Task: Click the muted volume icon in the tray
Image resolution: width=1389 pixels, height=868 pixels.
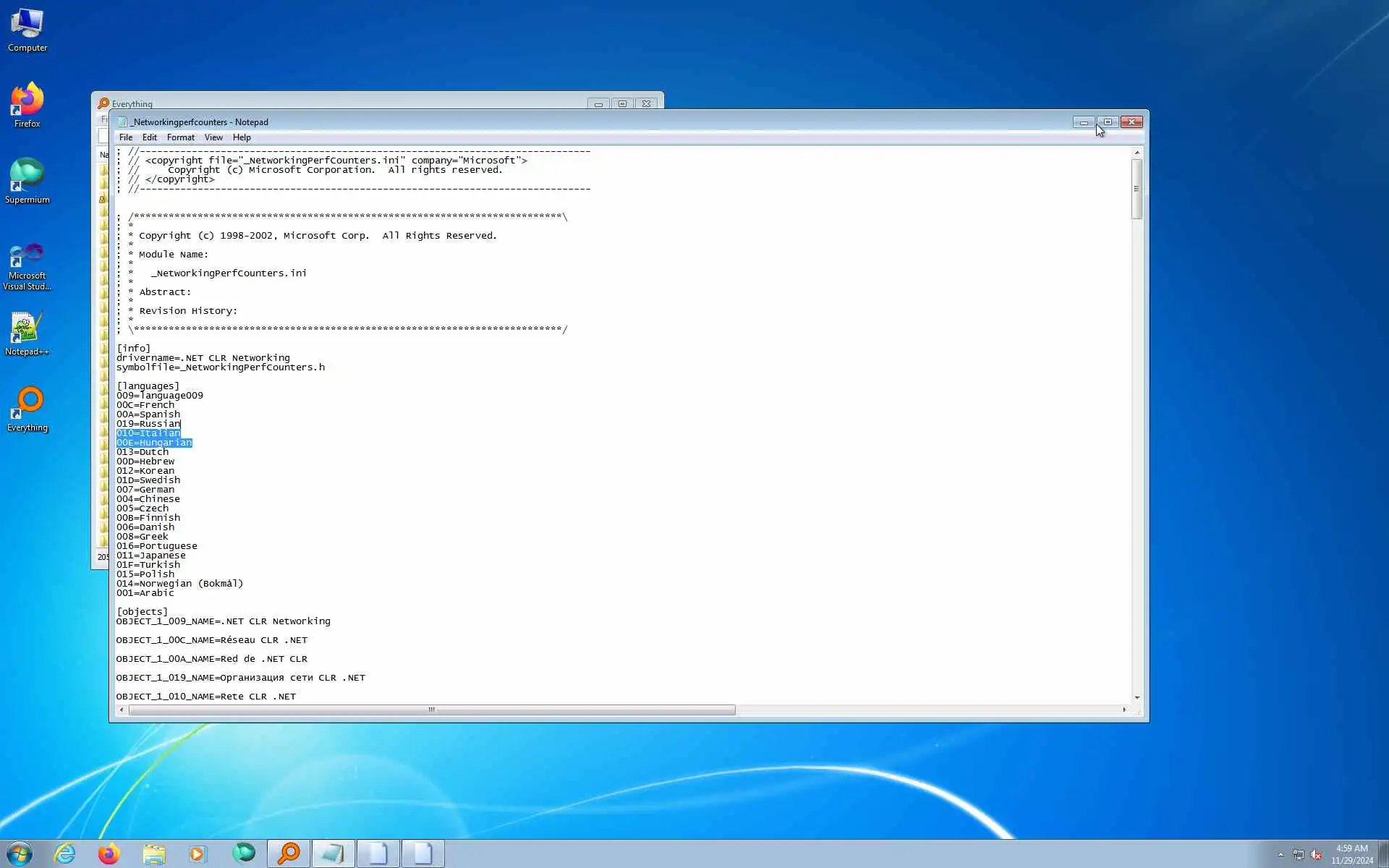Action: [1317, 854]
